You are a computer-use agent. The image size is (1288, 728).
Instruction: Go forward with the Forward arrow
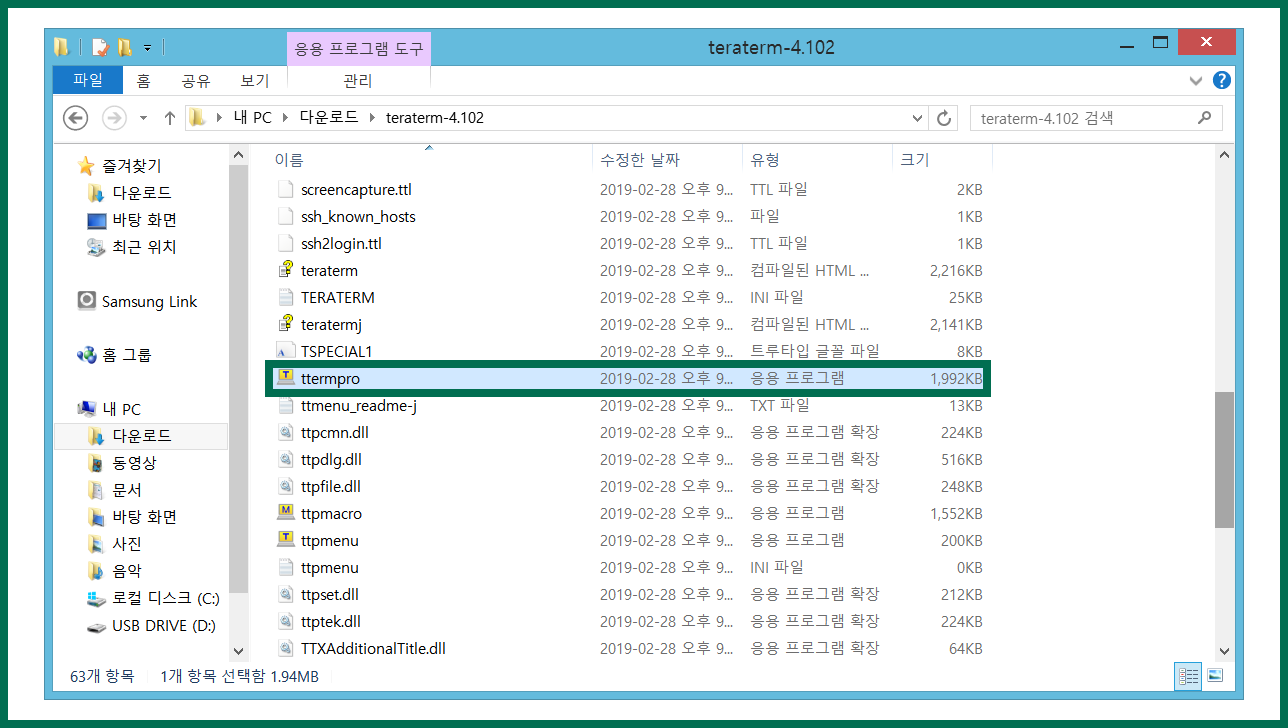click(x=114, y=118)
